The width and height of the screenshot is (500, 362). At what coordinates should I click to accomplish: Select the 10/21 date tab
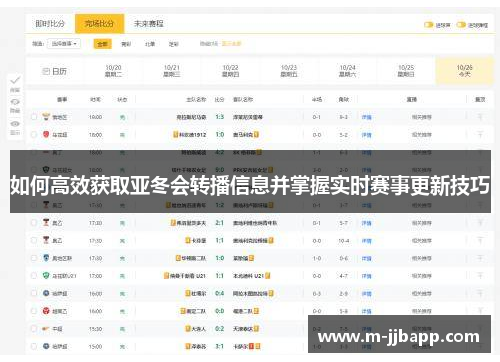pos(172,71)
